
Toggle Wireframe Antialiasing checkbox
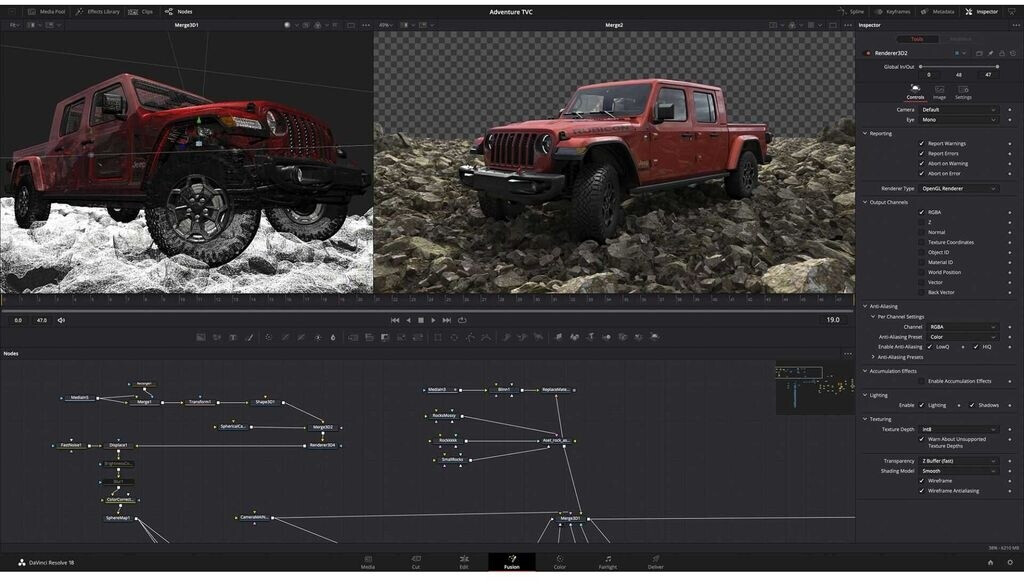(921, 491)
